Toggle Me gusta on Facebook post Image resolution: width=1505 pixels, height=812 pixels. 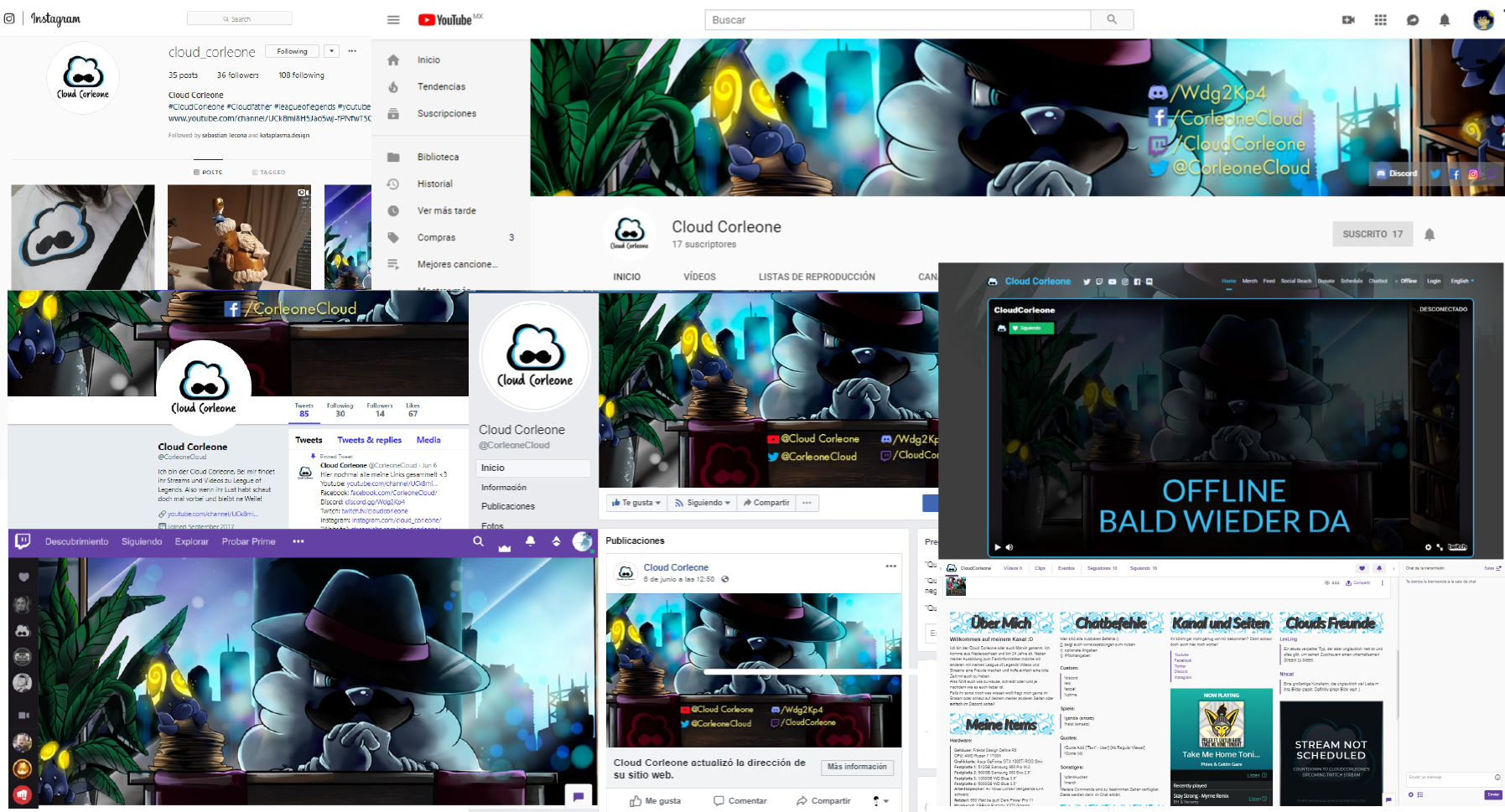[656, 801]
